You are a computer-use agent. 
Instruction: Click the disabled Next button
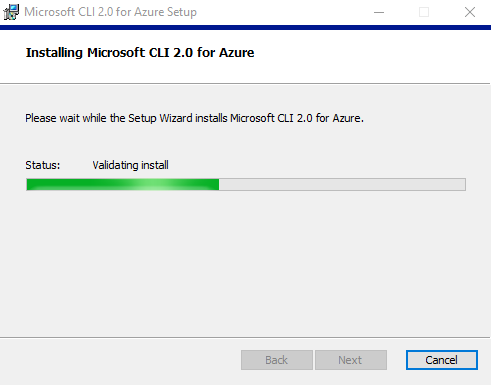(351, 360)
